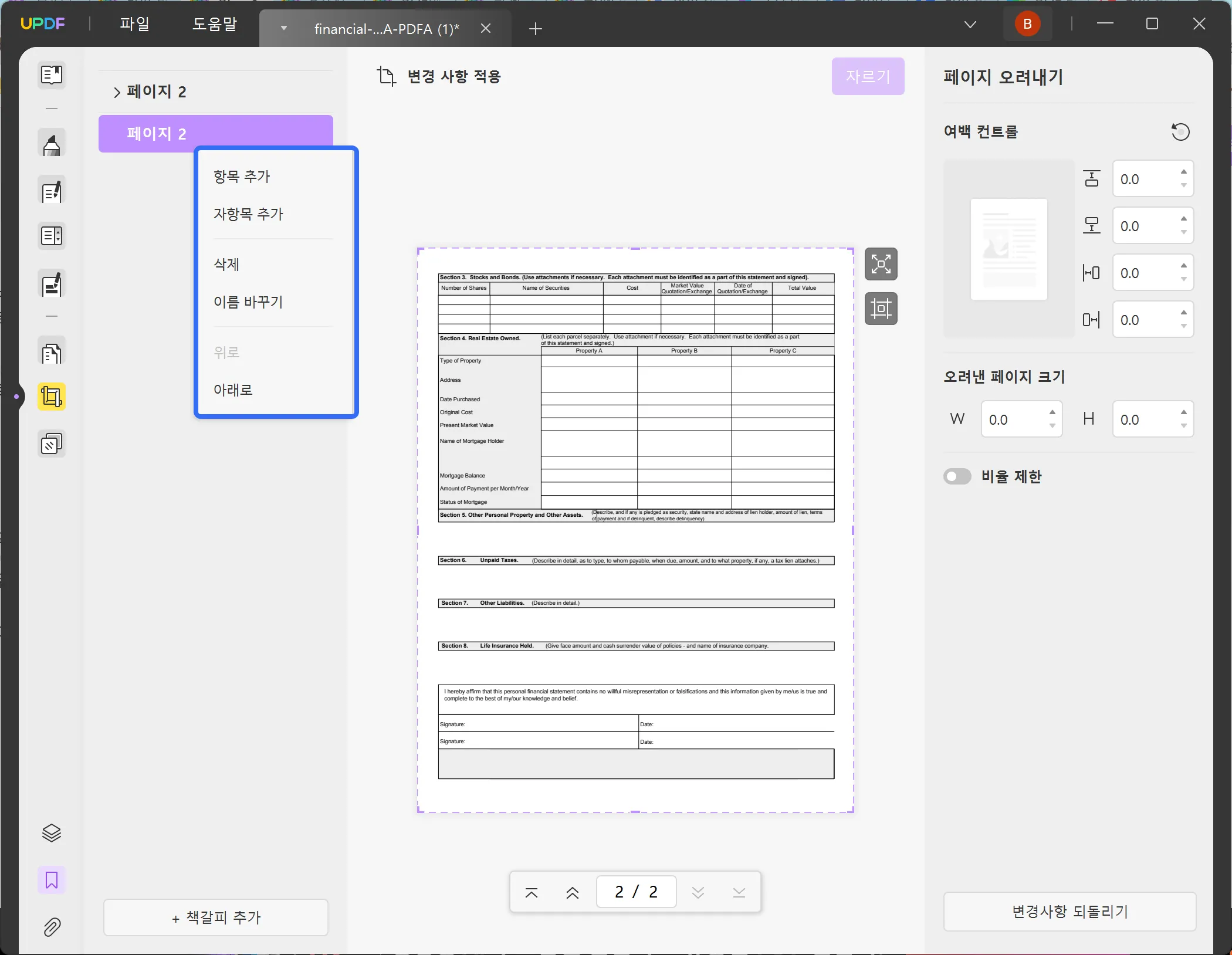Increase the cropped page width W
Viewport: 1232px width, 955px height.
click(x=1052, y=412)
